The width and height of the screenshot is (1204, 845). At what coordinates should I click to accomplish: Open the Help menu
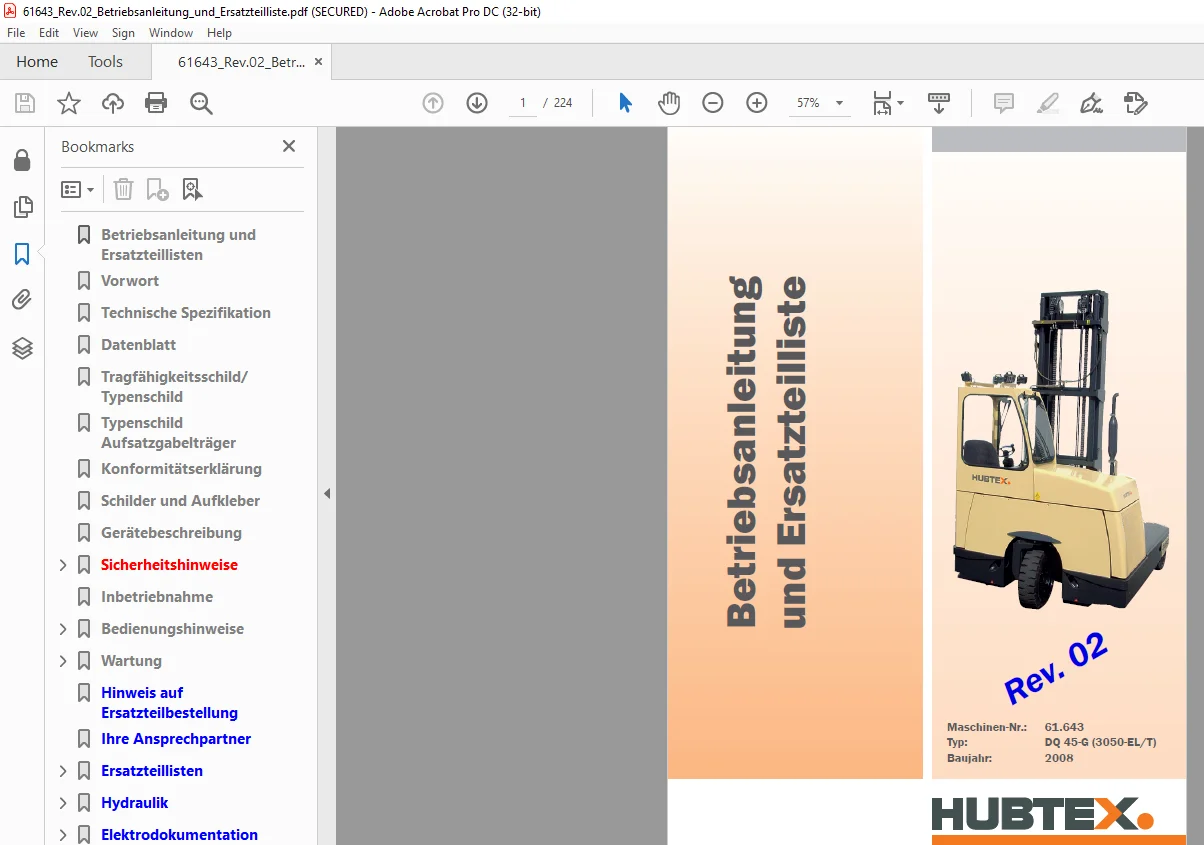(219, 33)
